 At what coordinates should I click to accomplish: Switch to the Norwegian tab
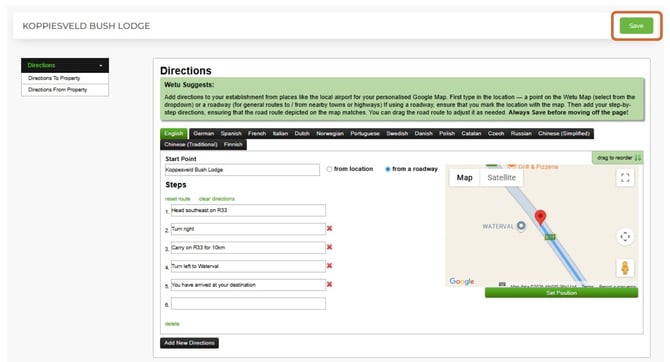click(x=330, y=133)
